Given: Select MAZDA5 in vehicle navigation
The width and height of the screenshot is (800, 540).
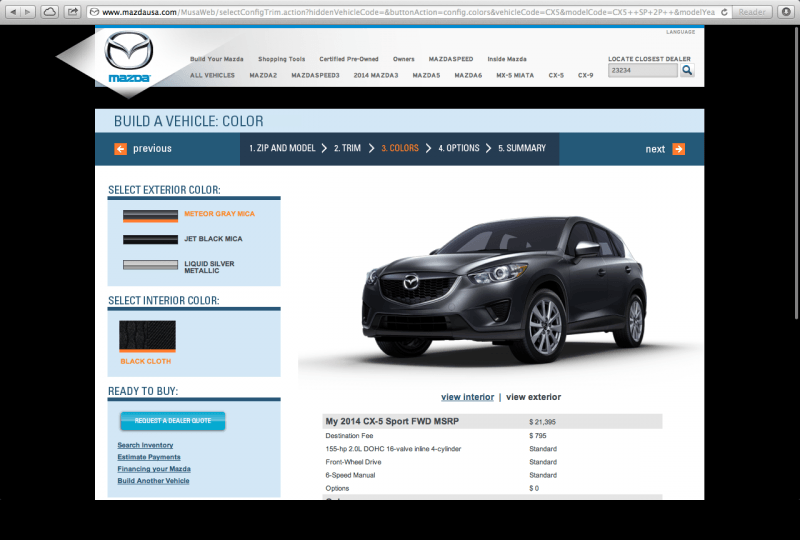Looking at the screenshot, I should pyautogui.click(x=427, y=75).
